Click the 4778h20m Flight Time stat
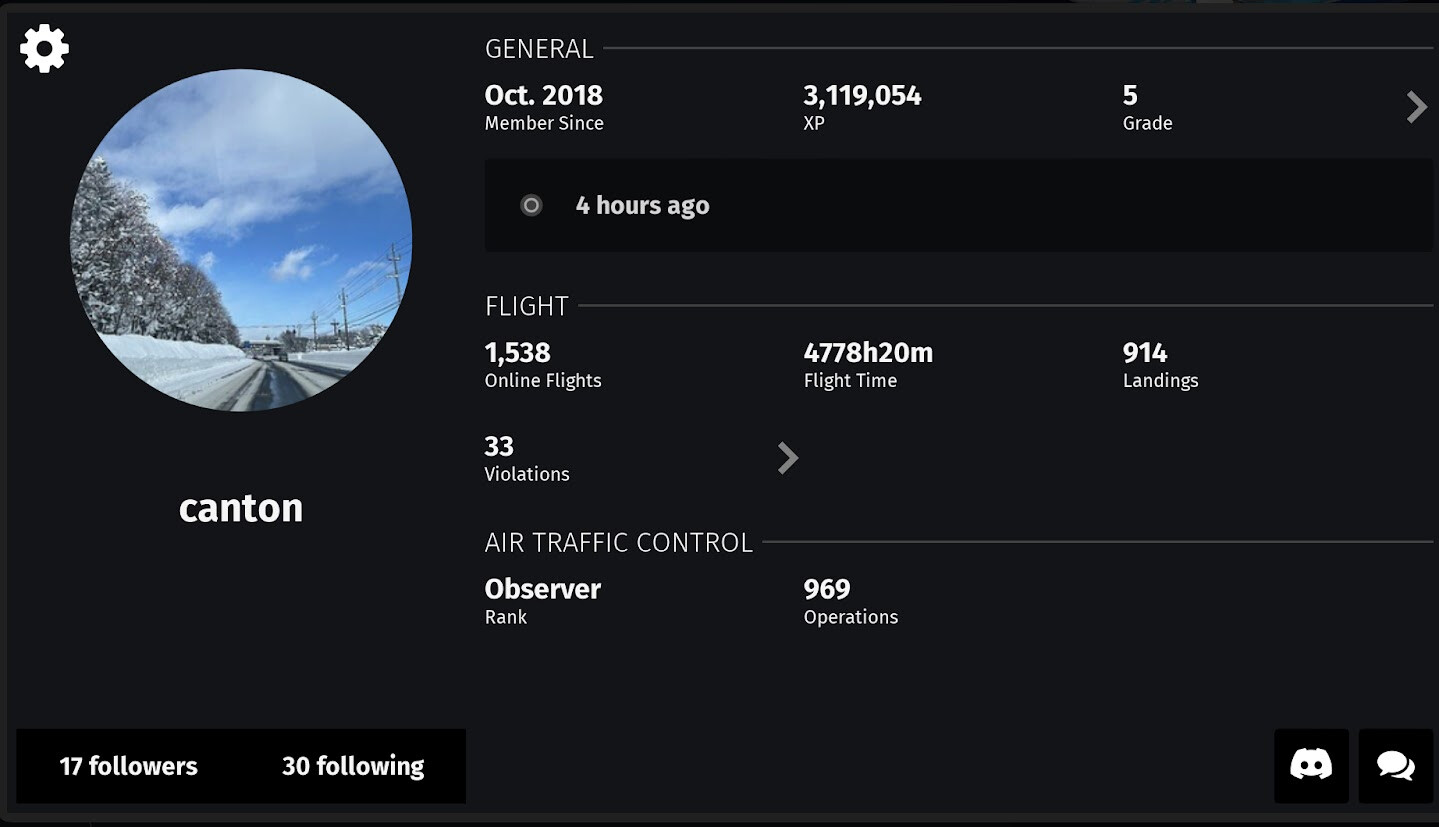 click(x=868, y=353)
